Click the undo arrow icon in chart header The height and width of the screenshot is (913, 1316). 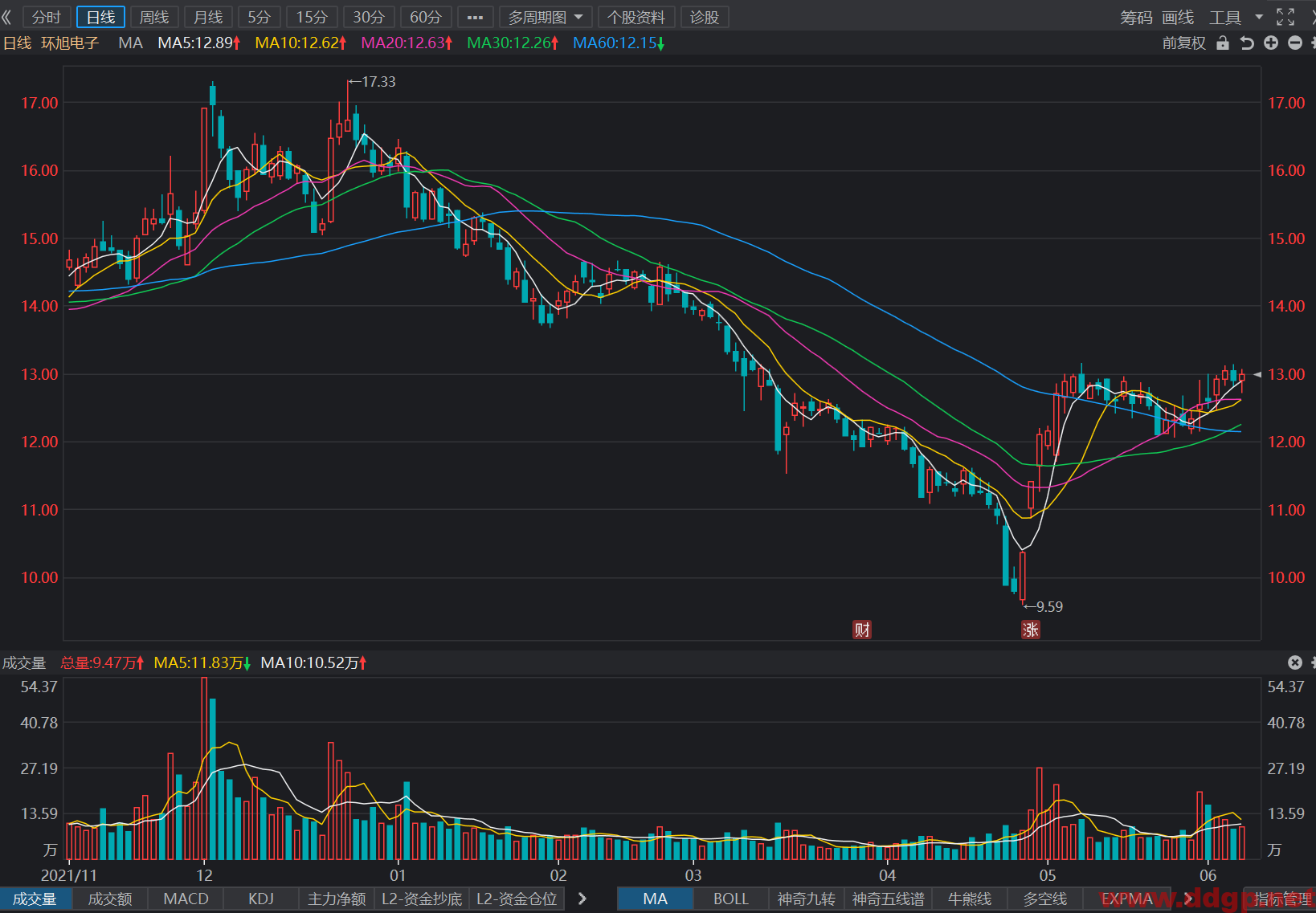(x=1247, y=43)
